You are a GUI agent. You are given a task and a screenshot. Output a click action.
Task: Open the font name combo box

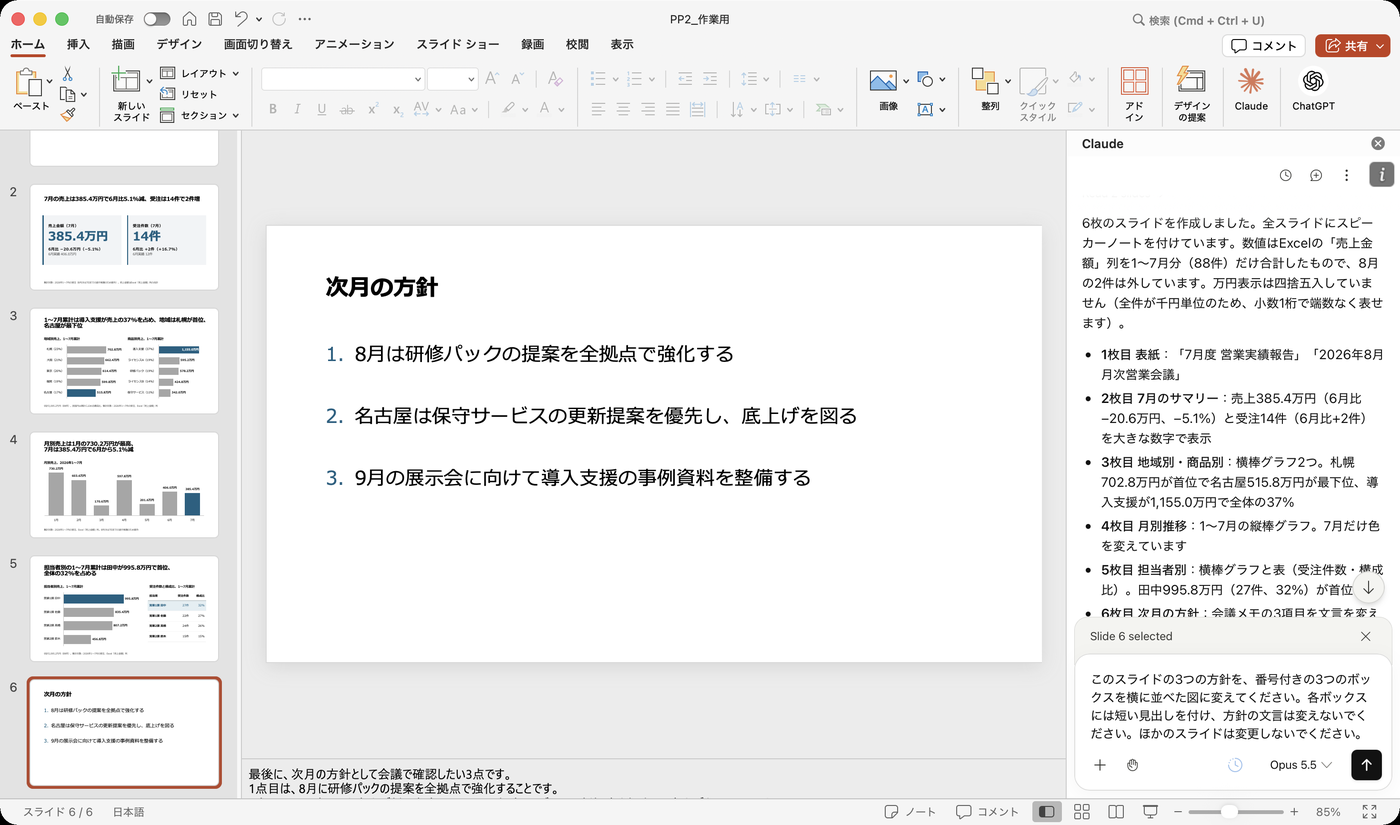[x=343, y=79]
